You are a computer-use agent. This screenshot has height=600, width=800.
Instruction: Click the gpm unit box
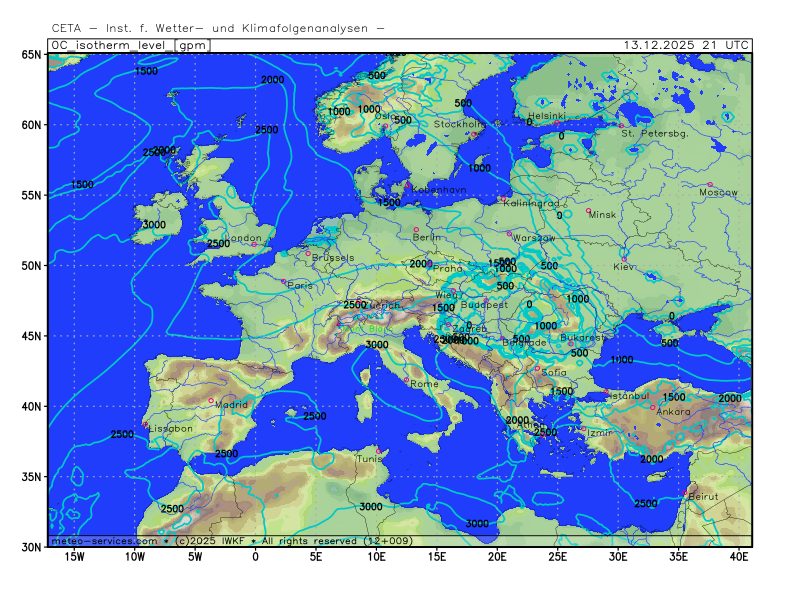click(x=190, y=45)
